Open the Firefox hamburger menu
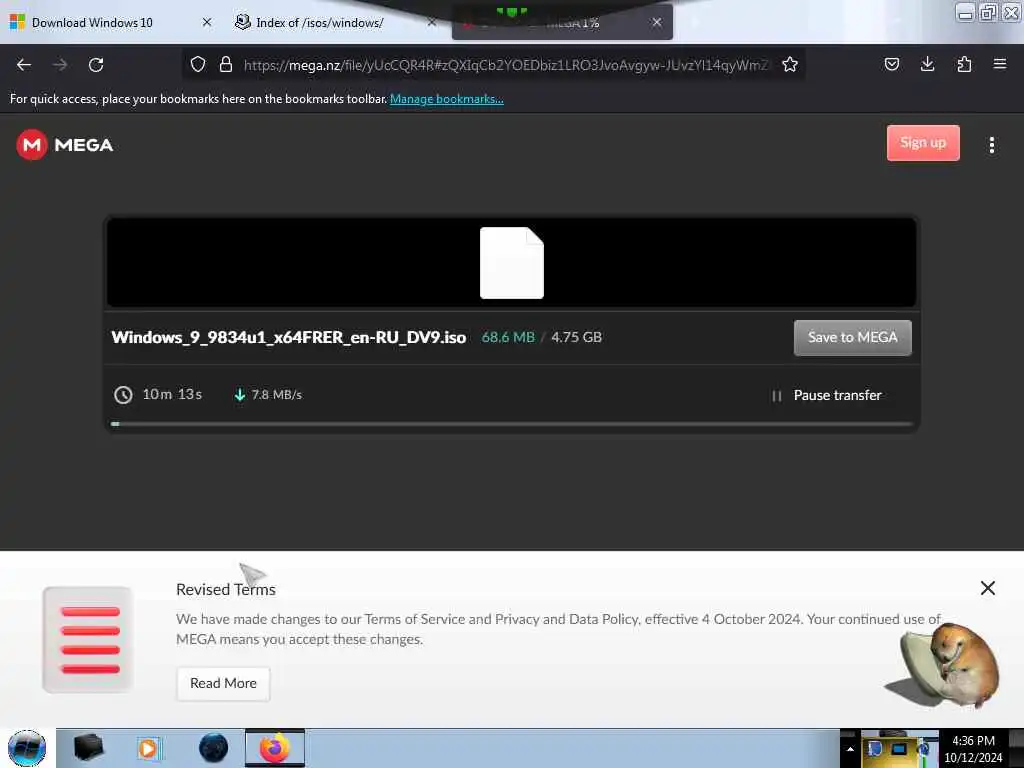 [x=1000, y=64]
